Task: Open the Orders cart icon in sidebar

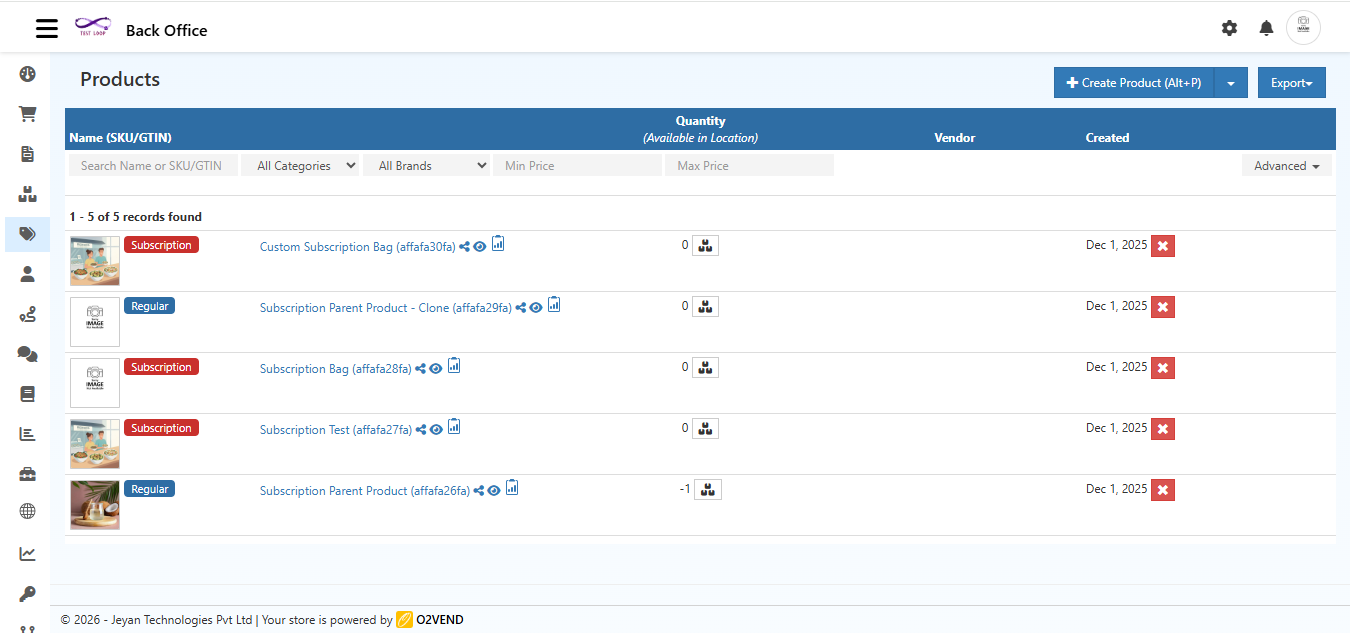Action: [x=27, y=113]
